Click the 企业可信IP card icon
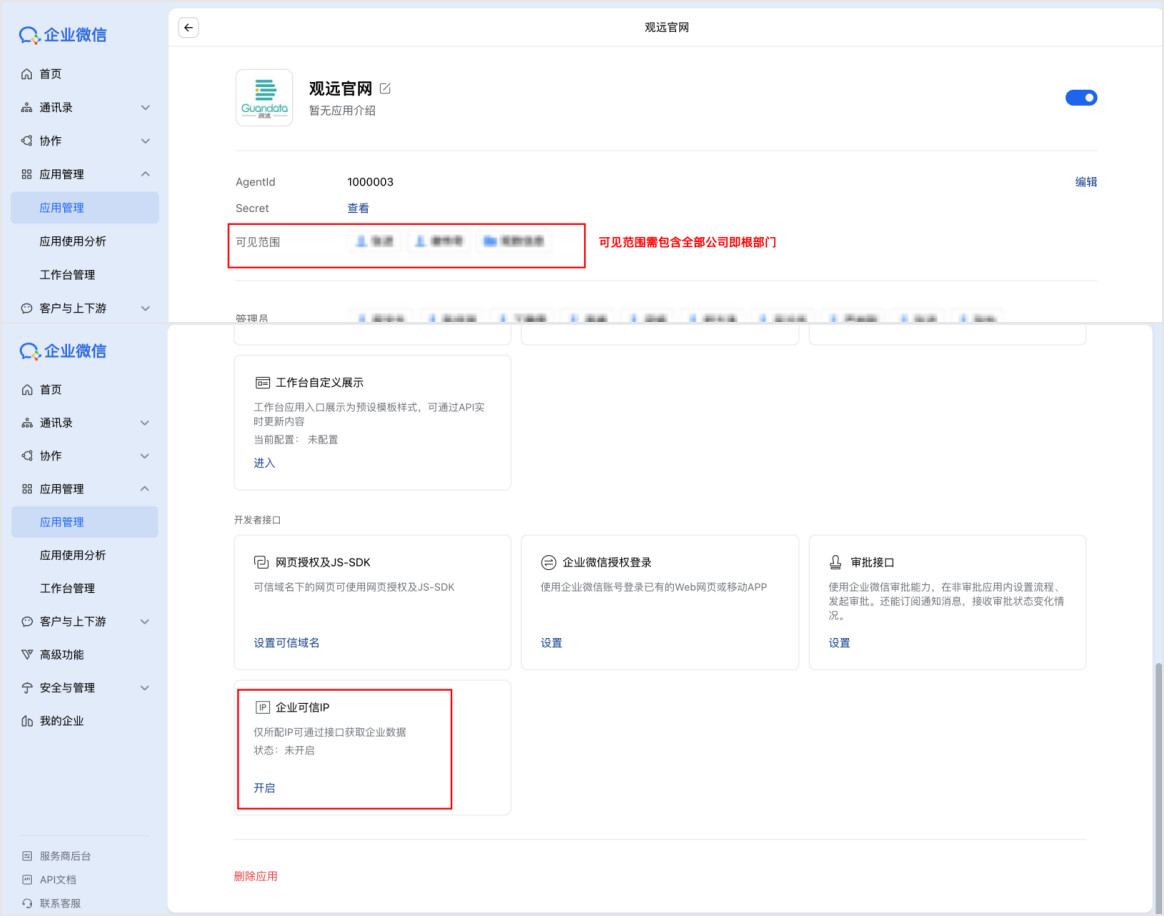 (263, 708)
